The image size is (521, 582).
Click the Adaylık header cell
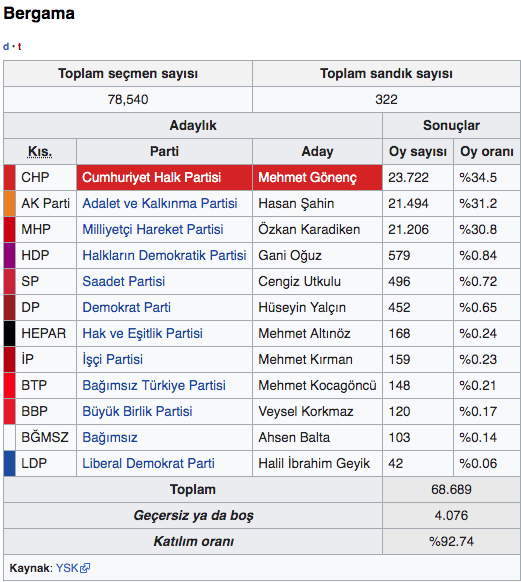[x=193, y=125]
